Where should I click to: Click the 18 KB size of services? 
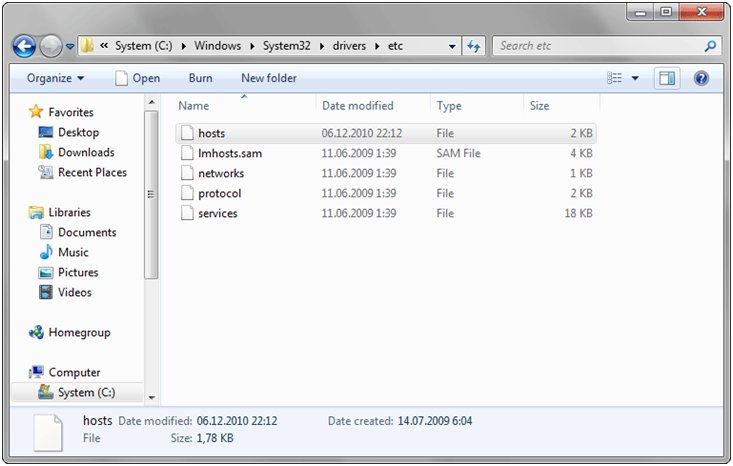578,214
